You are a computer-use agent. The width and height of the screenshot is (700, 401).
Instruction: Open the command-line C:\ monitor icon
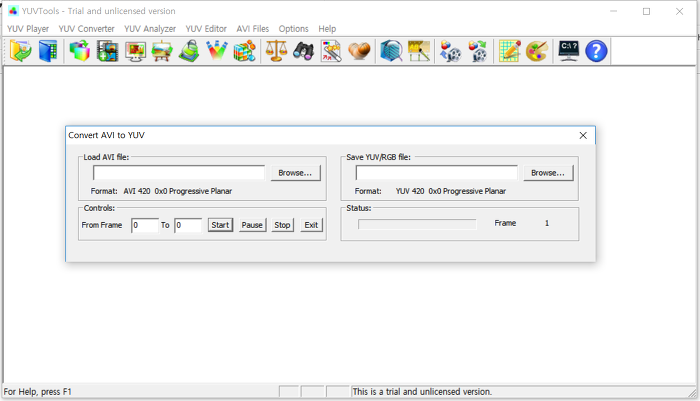(569, 51)
